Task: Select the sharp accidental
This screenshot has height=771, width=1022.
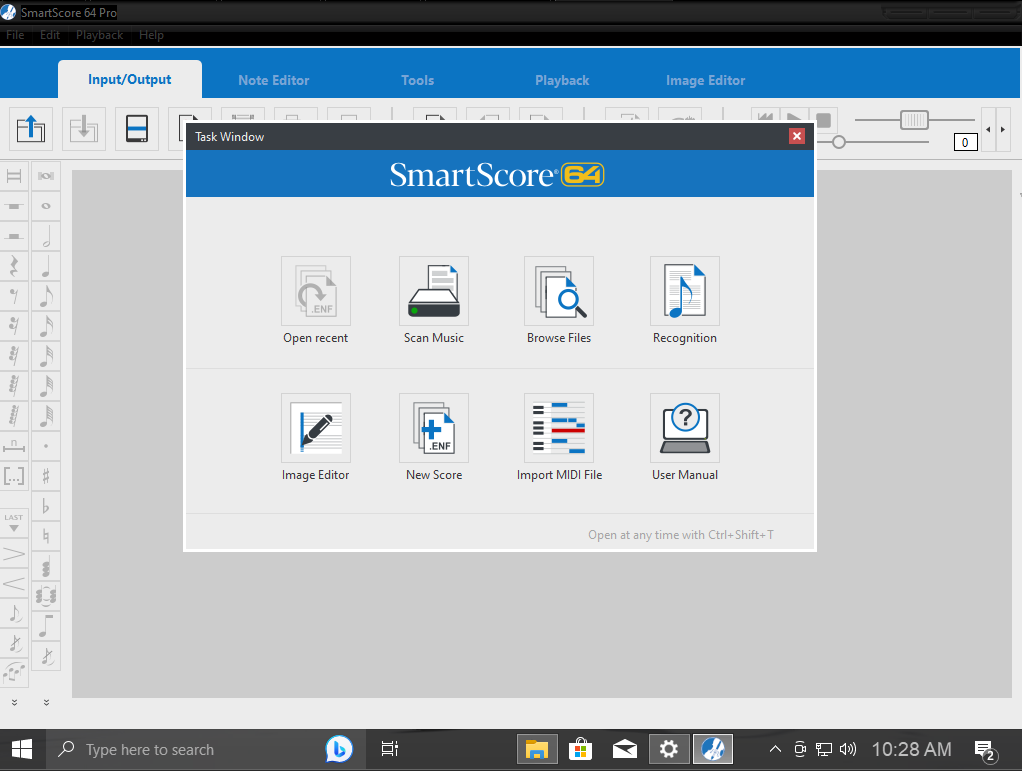Action: click(46, 476)
